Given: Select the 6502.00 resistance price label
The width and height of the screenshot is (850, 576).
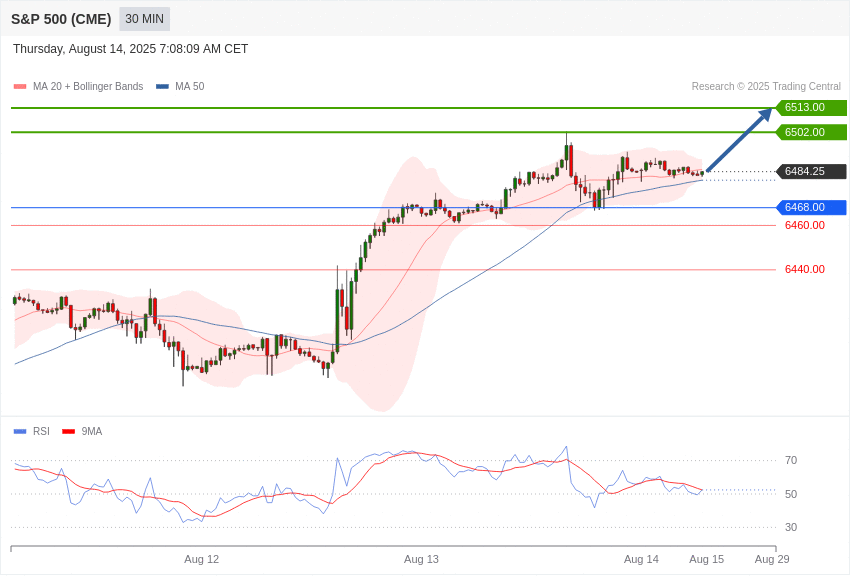Looking at the screenshot, I should coord(812,132).
